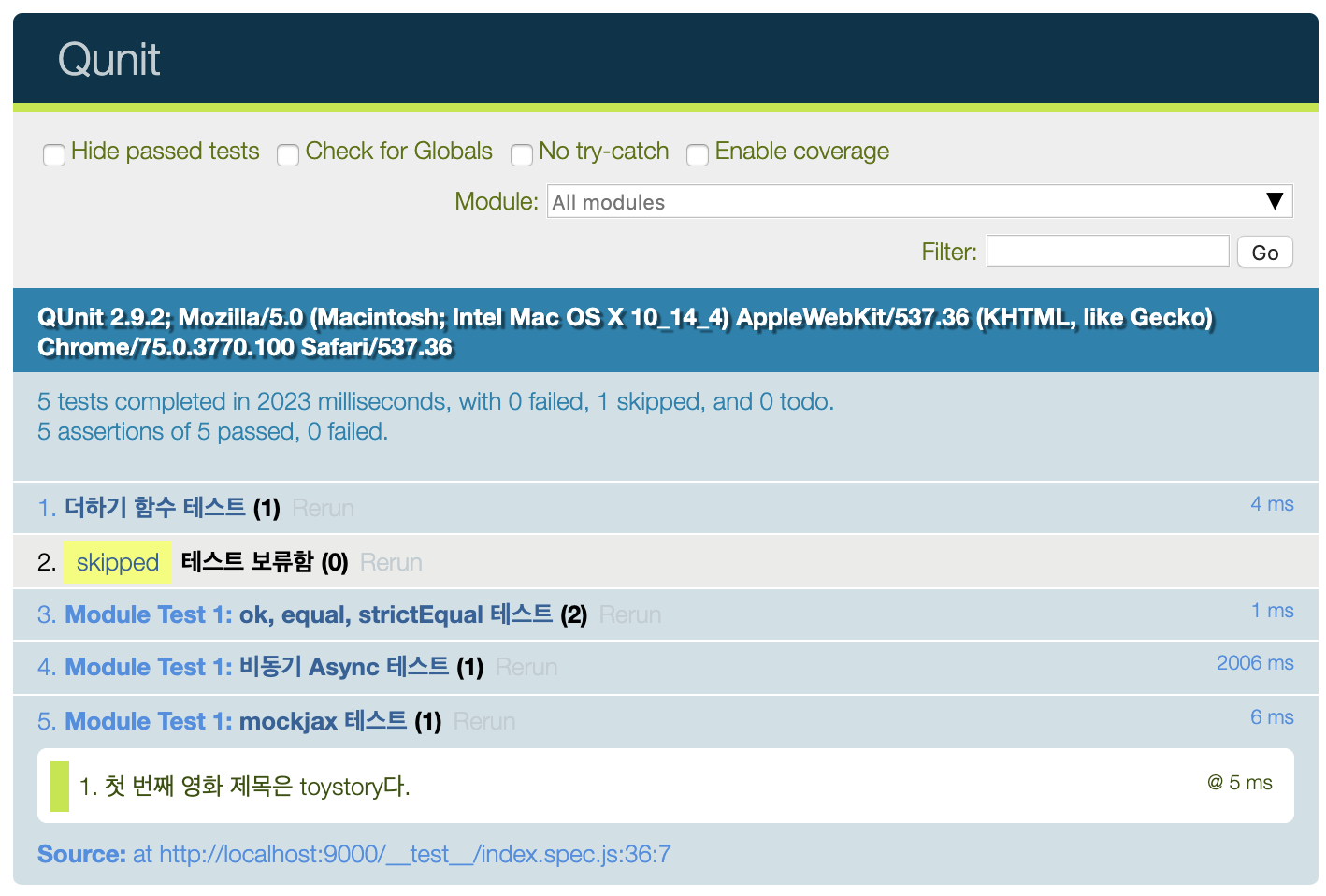1326x896 pixels.
Task: Click the 5 assertions of 5 passed line
Action: coord(212,431)
